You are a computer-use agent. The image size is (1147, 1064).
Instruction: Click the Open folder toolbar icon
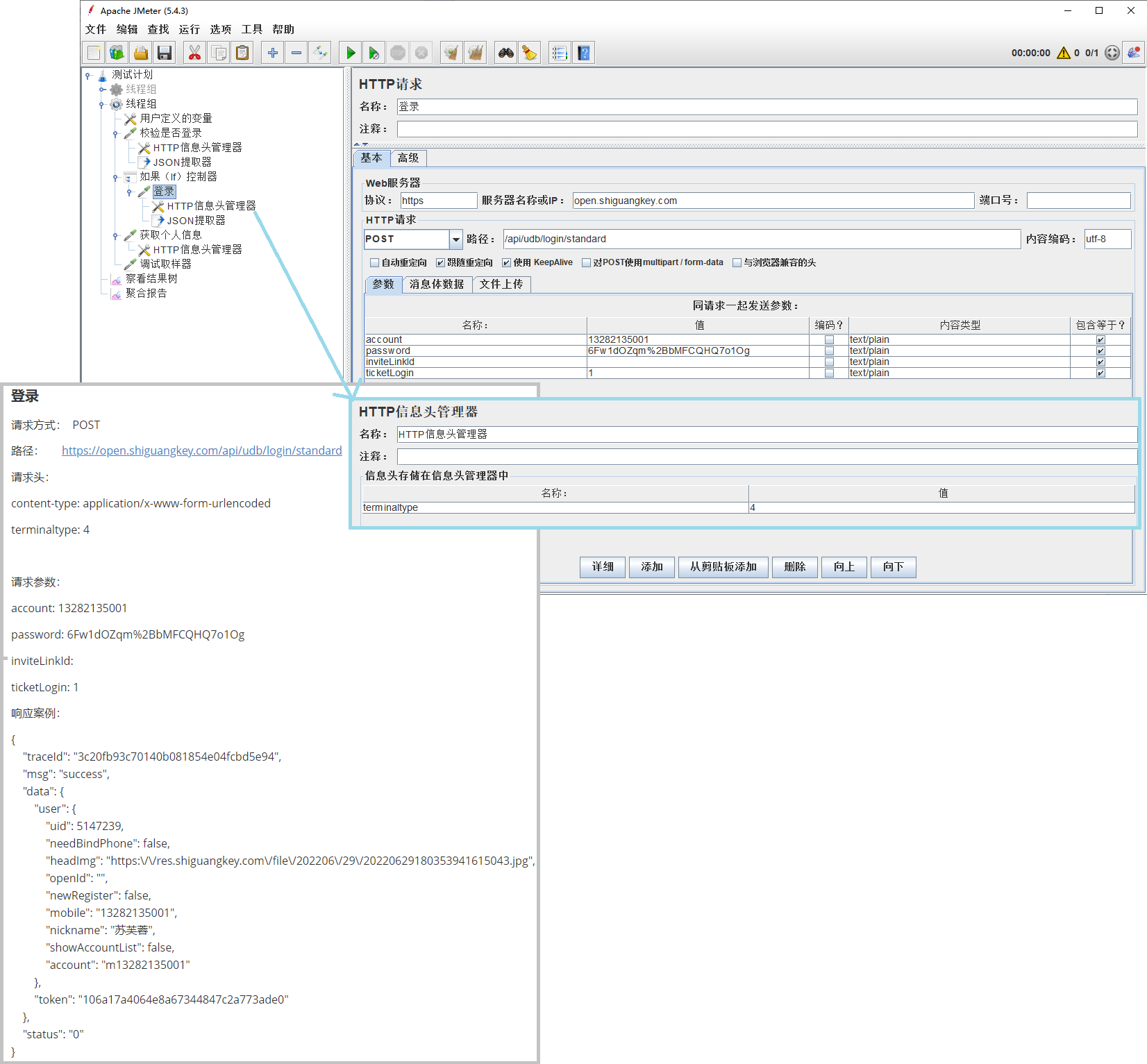click(141, 53)
